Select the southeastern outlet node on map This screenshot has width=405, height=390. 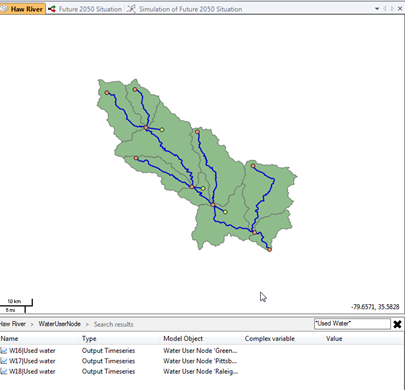pos(269,249)
